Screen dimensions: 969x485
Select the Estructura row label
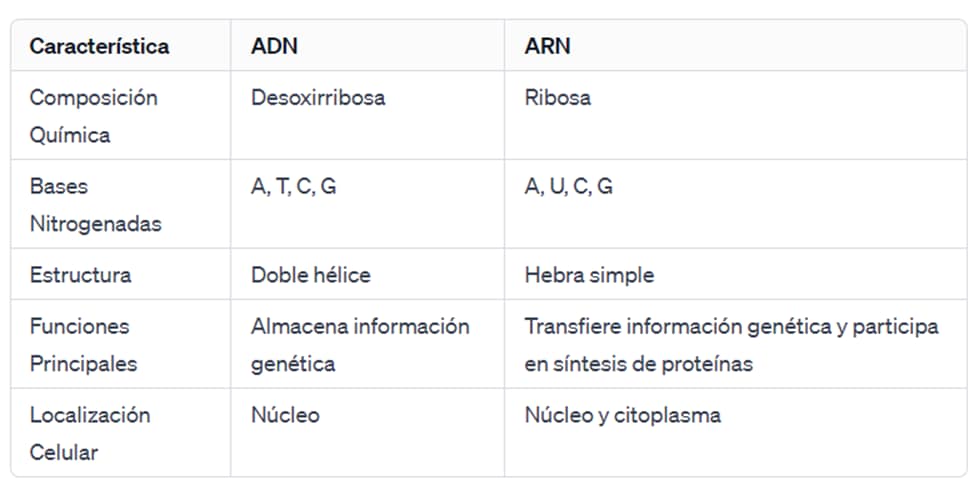click(x=80, y=275)
